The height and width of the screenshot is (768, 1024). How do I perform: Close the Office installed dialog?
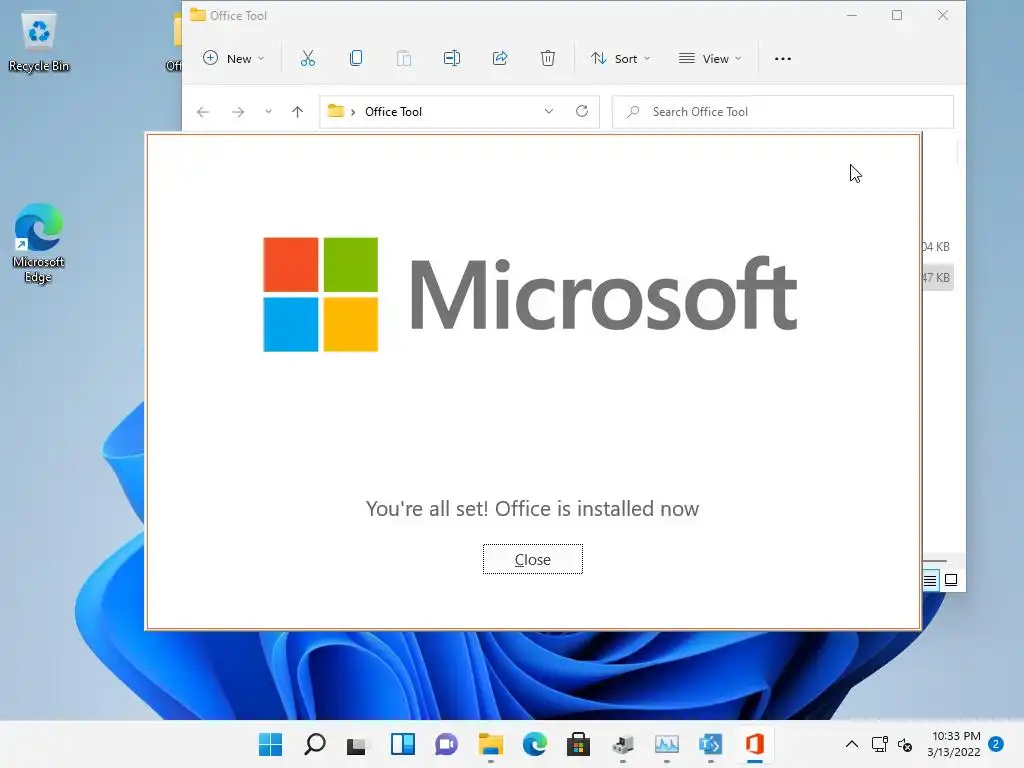pyautogui.click(x=532, y=559)
